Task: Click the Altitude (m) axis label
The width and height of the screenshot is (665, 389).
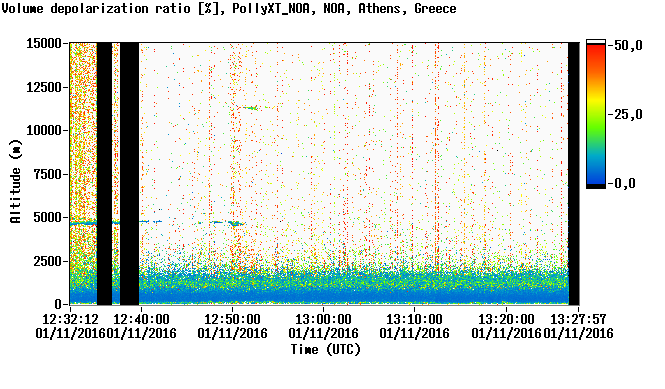Action: click(15, 181)
